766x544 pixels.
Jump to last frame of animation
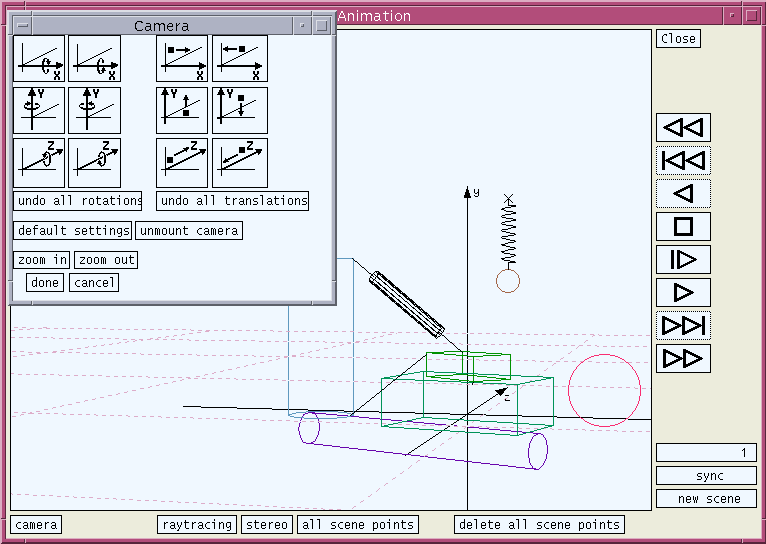683,326
